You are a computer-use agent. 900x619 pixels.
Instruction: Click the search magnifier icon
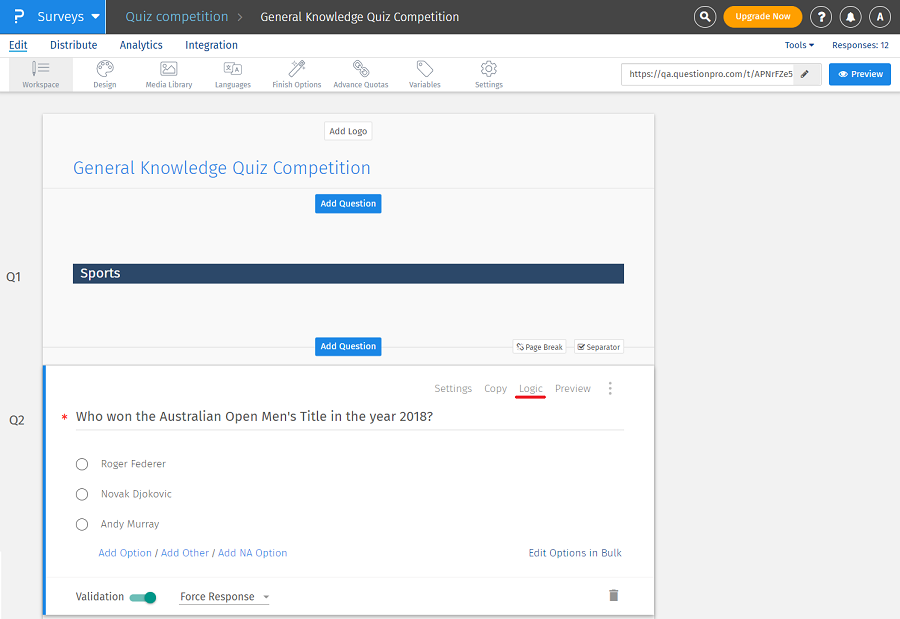point(706,17)
